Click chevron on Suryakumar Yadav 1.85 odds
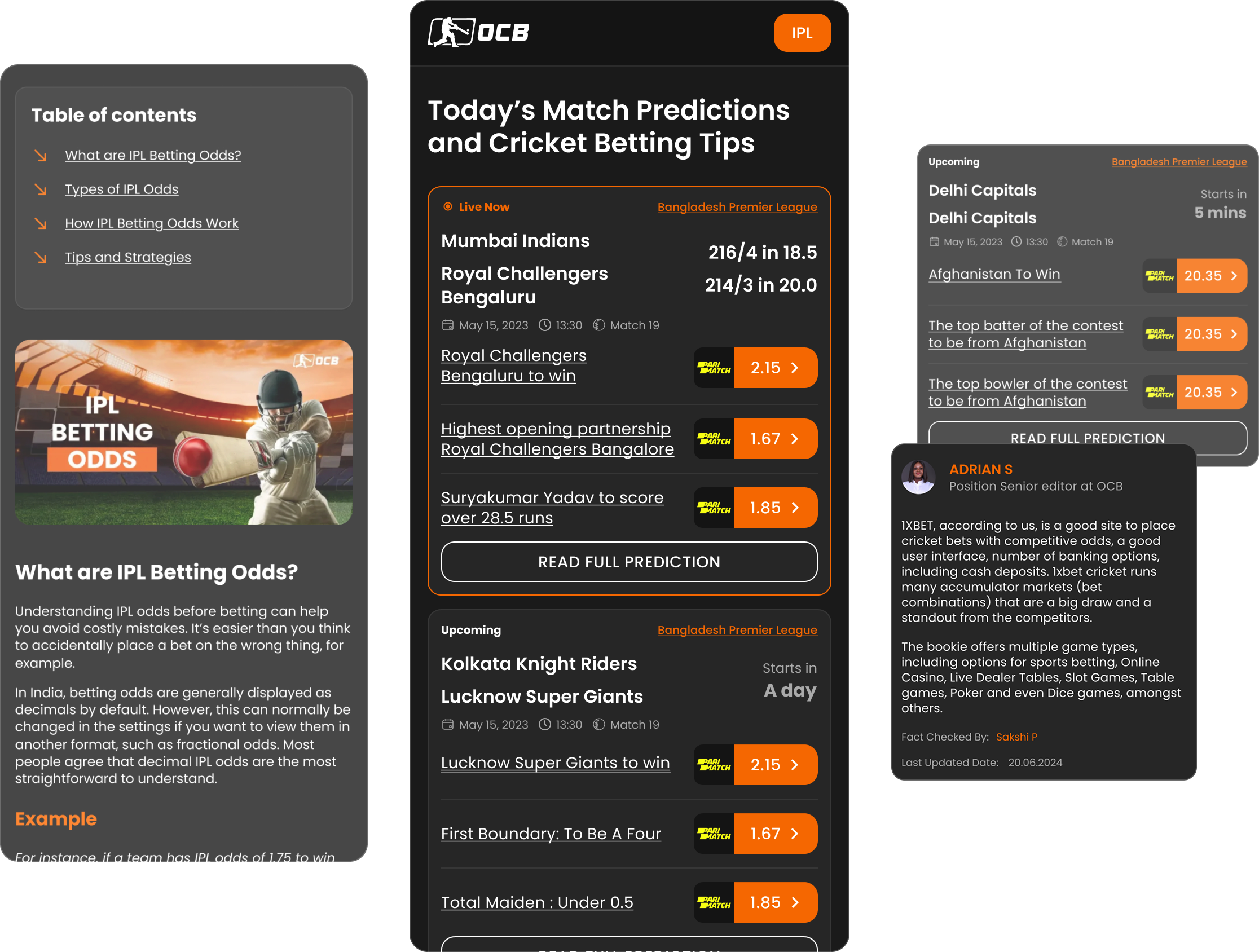 [x=795, y=508]
